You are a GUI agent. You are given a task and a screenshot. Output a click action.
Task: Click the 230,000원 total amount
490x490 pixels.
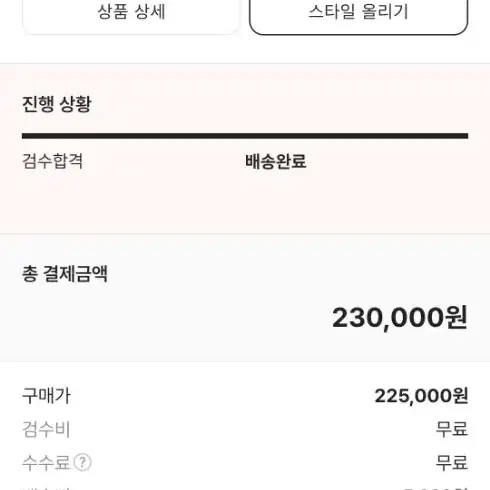point(400,318)
